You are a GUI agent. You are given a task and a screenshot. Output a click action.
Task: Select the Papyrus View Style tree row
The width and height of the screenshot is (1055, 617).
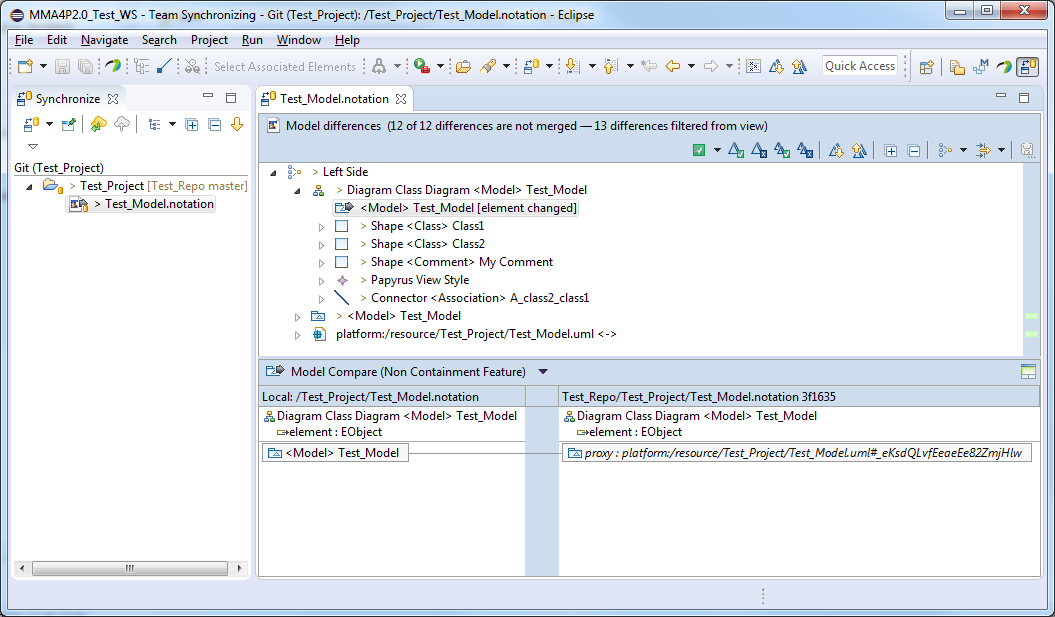tap(420, 280)
